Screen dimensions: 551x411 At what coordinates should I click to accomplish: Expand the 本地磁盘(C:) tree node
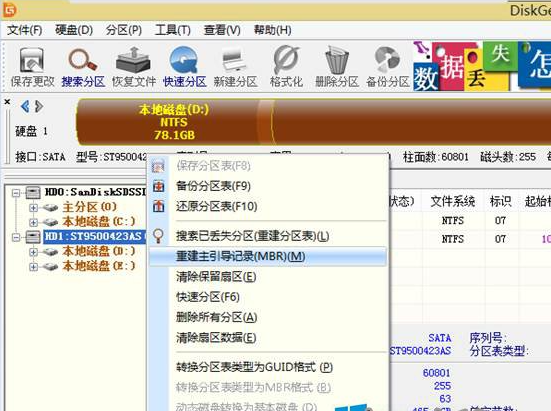point(33,222)
